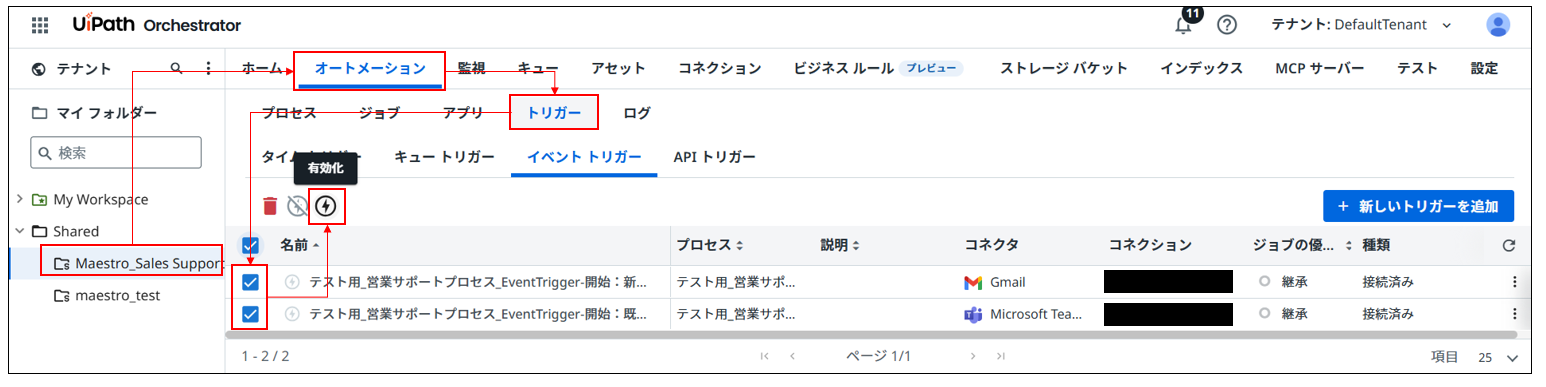This screenshot has width=1546, height=387.
Task: Switch to the プロセス sub-tab
Action: 289,113
